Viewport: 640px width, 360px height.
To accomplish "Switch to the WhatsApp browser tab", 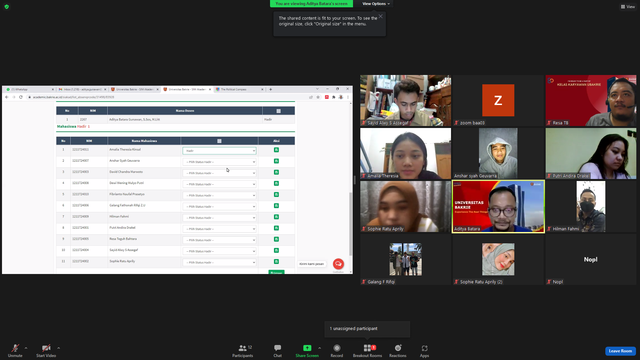I will 29,89.
